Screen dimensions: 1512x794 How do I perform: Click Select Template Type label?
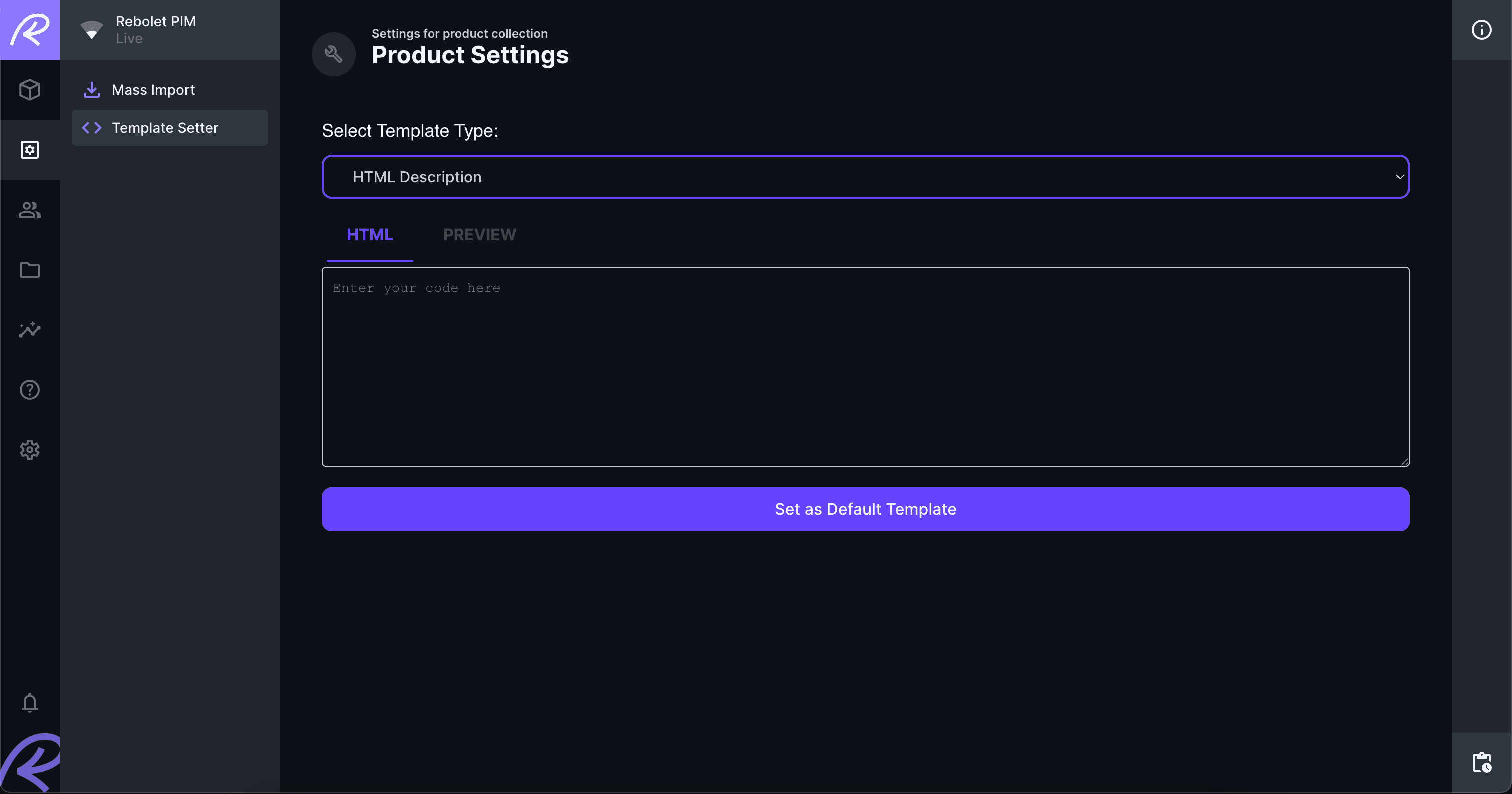click(410, 131)
